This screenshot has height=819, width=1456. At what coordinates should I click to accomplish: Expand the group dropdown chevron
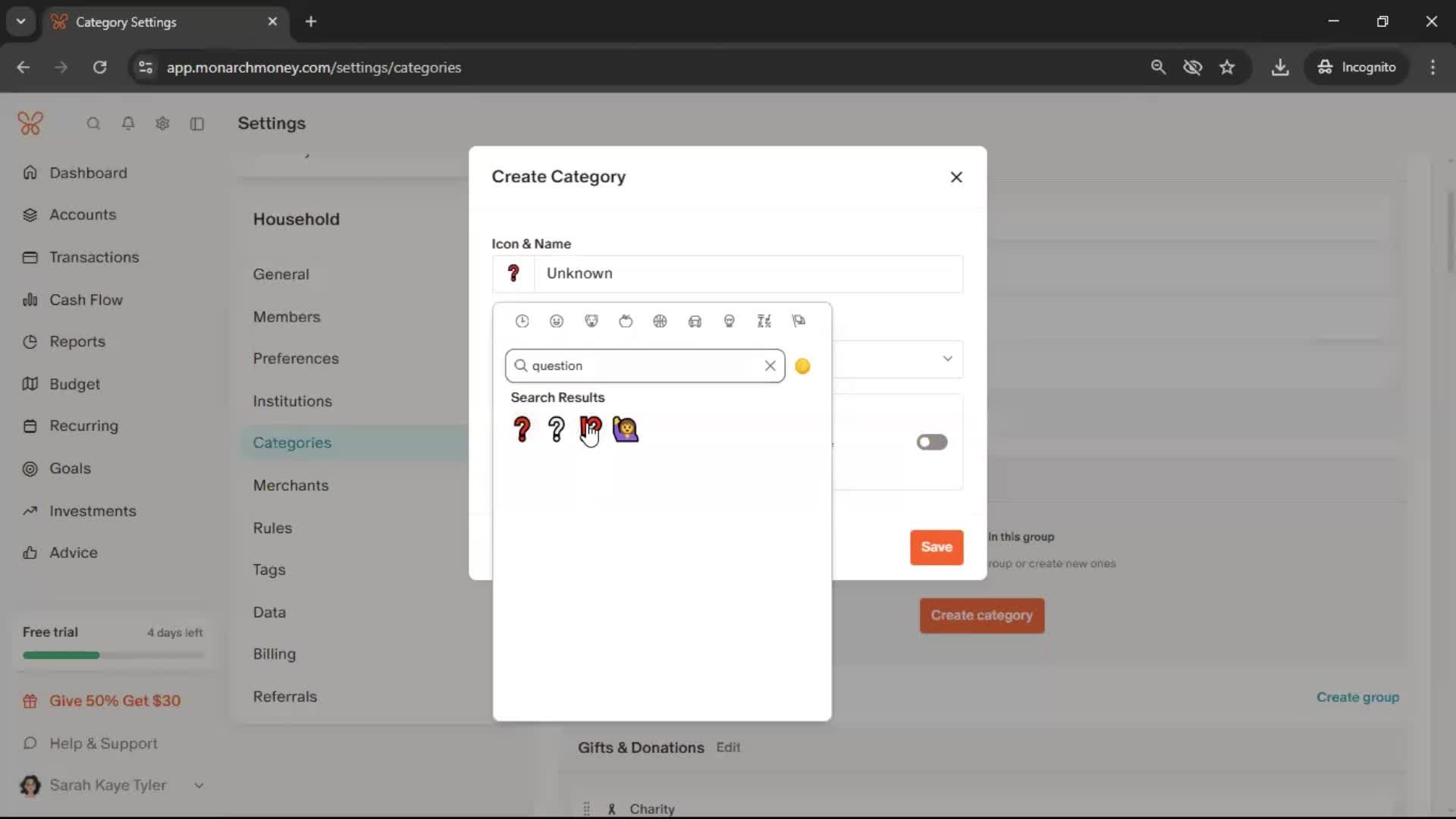pyautogui.click(x=947, y=359)
